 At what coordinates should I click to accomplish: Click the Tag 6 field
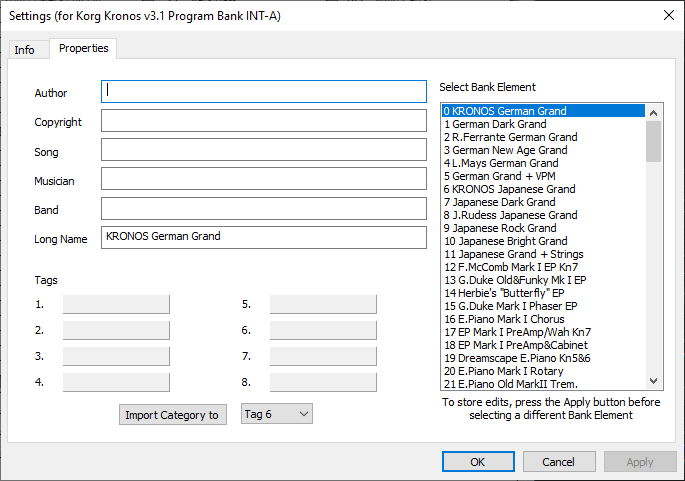pos(323,330)
